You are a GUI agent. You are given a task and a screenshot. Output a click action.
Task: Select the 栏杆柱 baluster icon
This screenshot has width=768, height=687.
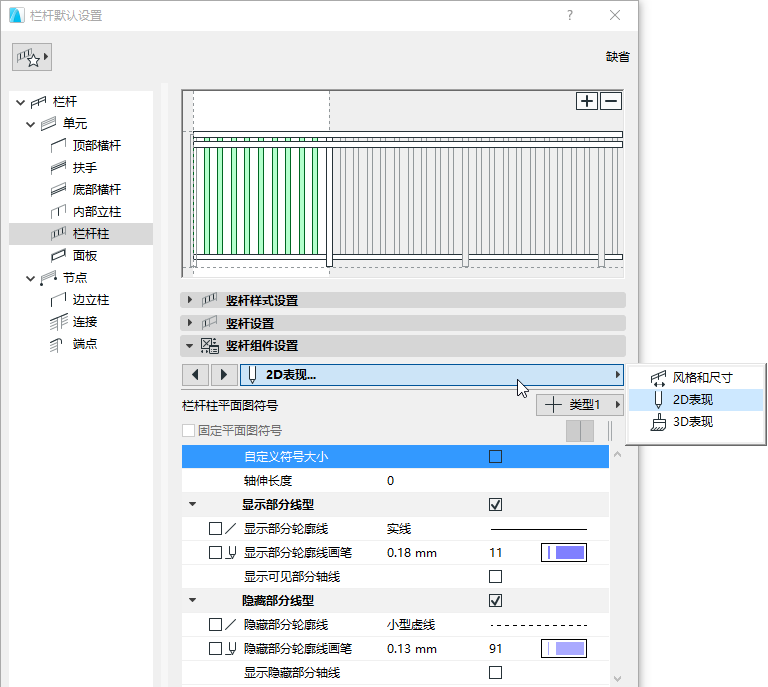[x=58, y=234]
